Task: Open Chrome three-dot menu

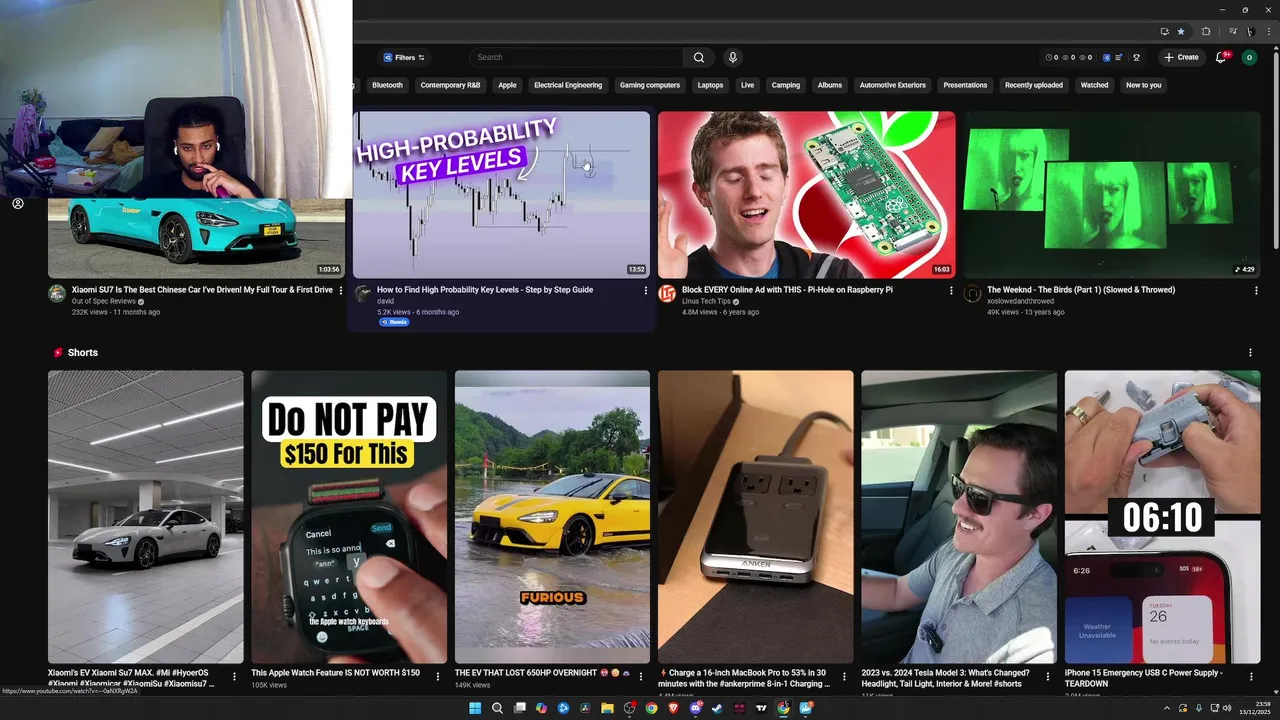Action: pyautogui.click(x=1269, y=31)
